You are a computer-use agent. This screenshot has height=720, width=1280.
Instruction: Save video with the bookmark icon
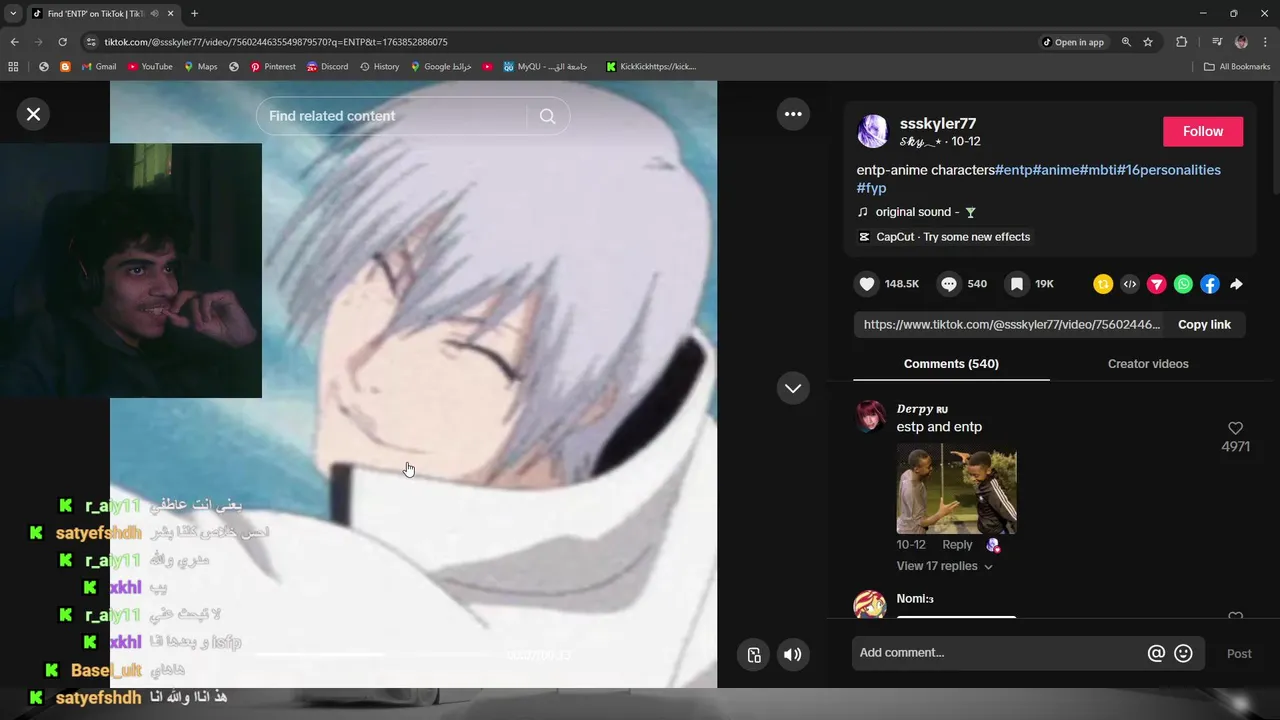[1016, 284]
